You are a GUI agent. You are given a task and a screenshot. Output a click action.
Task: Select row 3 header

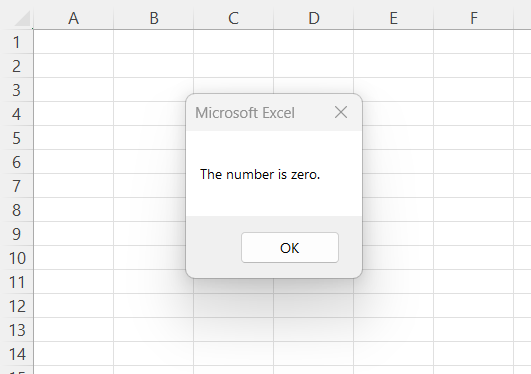coord(17,90)
